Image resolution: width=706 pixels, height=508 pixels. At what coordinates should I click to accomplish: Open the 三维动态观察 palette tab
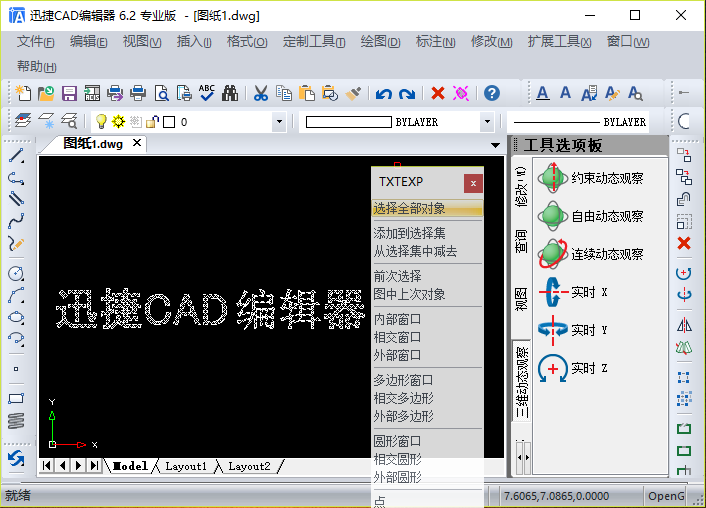pyautogui.click(x=522, y=381)
